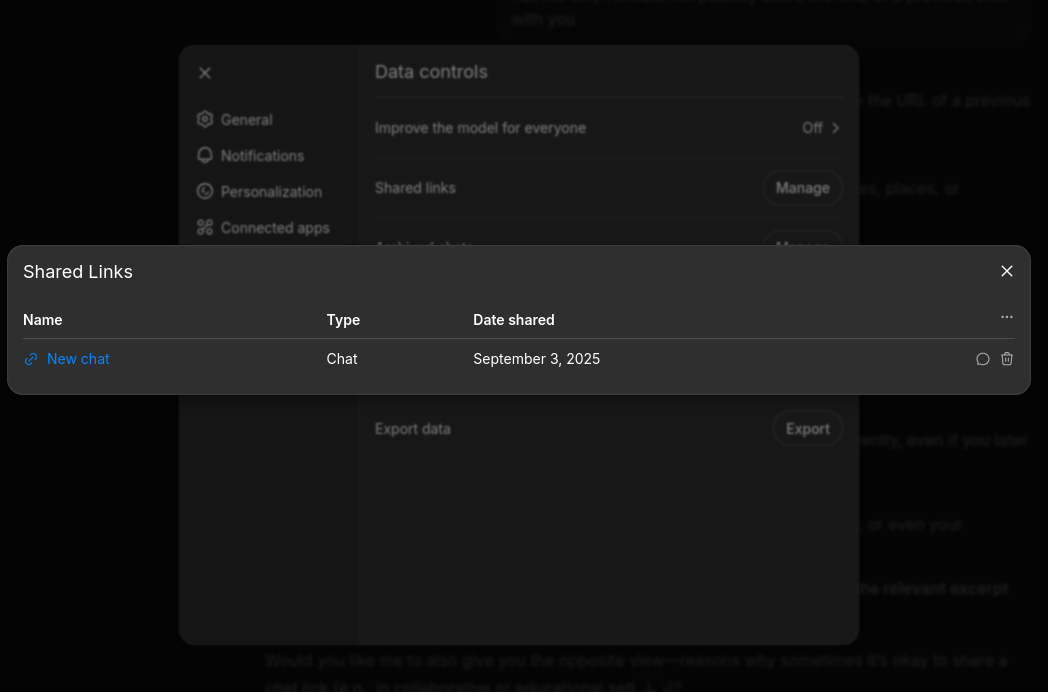Click the chain-link icon beside New chat
Viewport: 1048px width, 692px height.
coord(31,359)
